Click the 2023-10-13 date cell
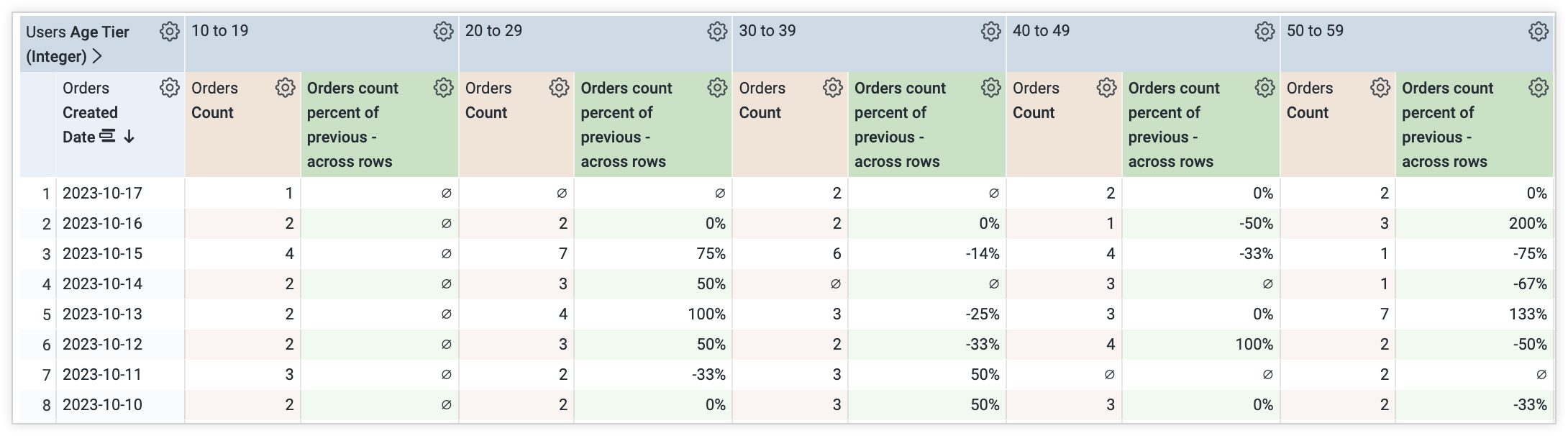 click(103, 314)
